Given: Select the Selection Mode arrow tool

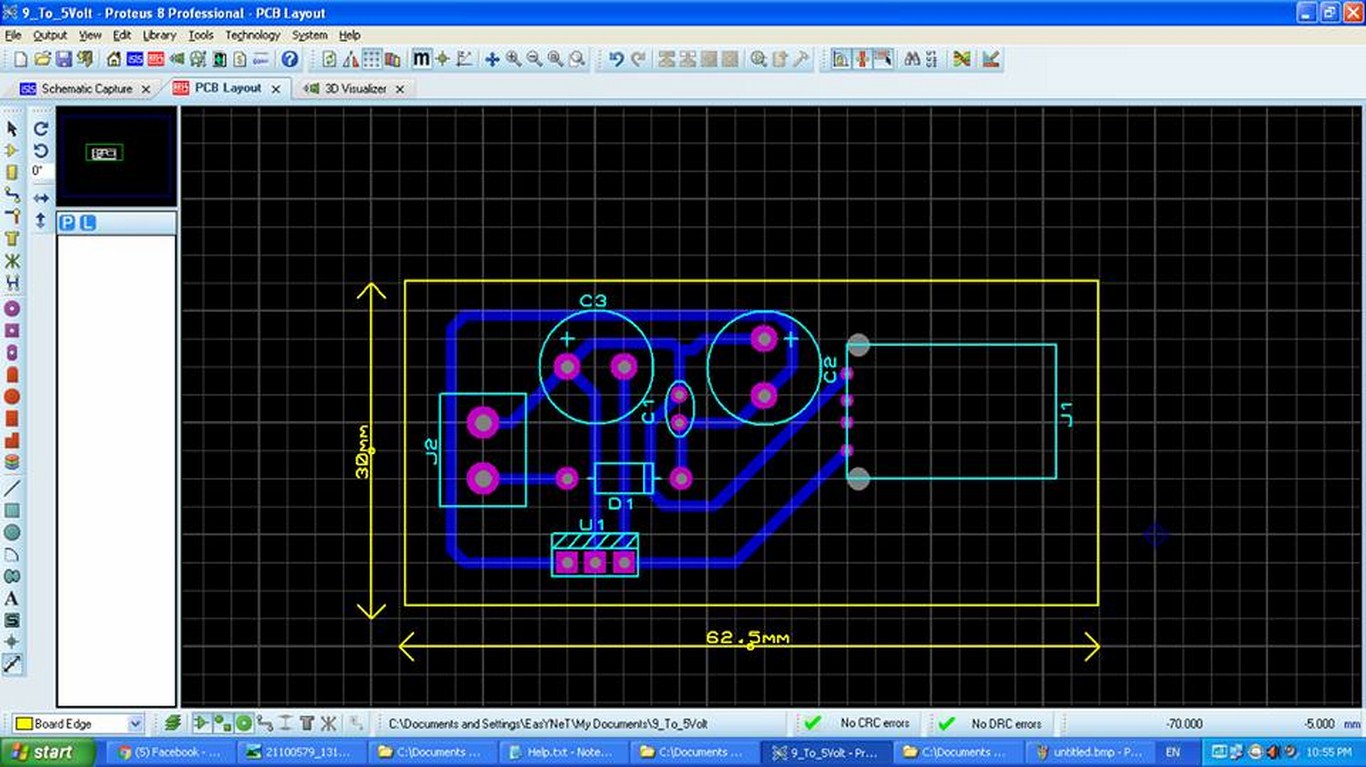Looking at the screenshot, I should [x=12, y=129].
